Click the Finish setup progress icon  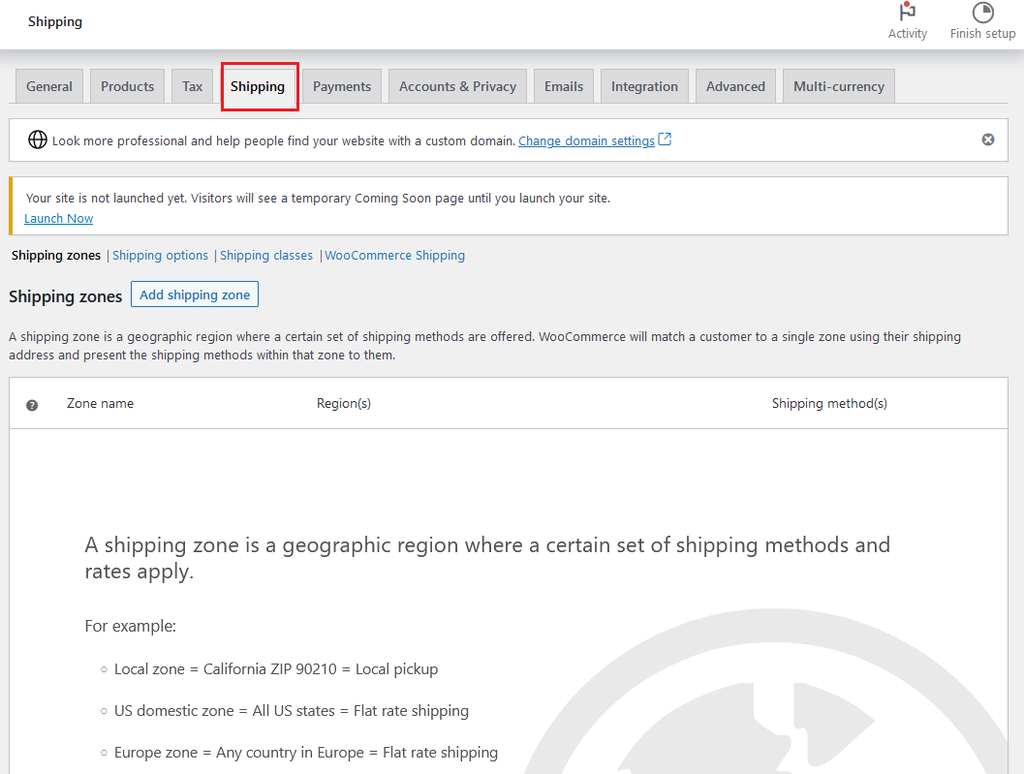(x=982, y=13)
